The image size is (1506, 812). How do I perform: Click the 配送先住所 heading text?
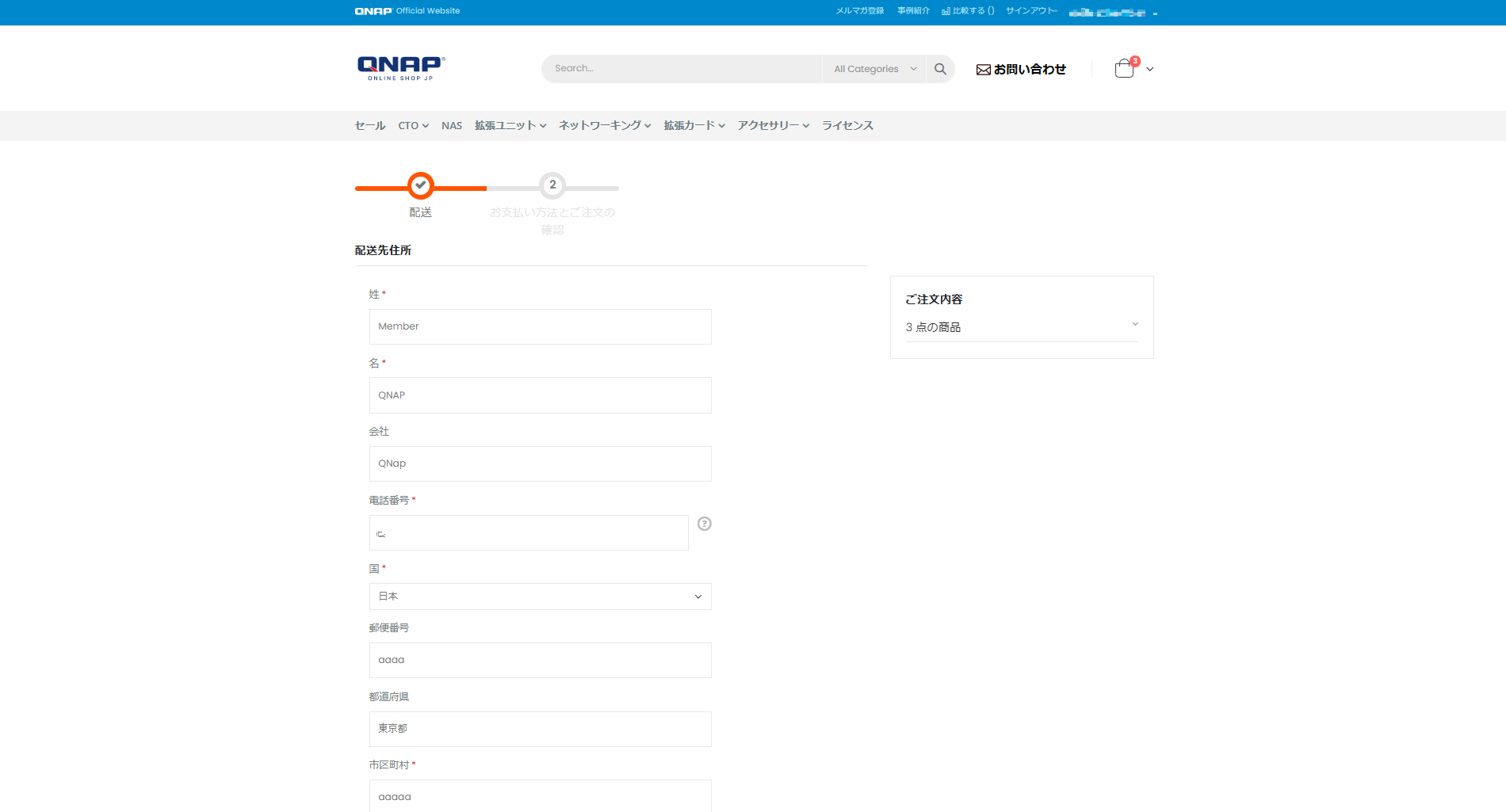[383, 250]
